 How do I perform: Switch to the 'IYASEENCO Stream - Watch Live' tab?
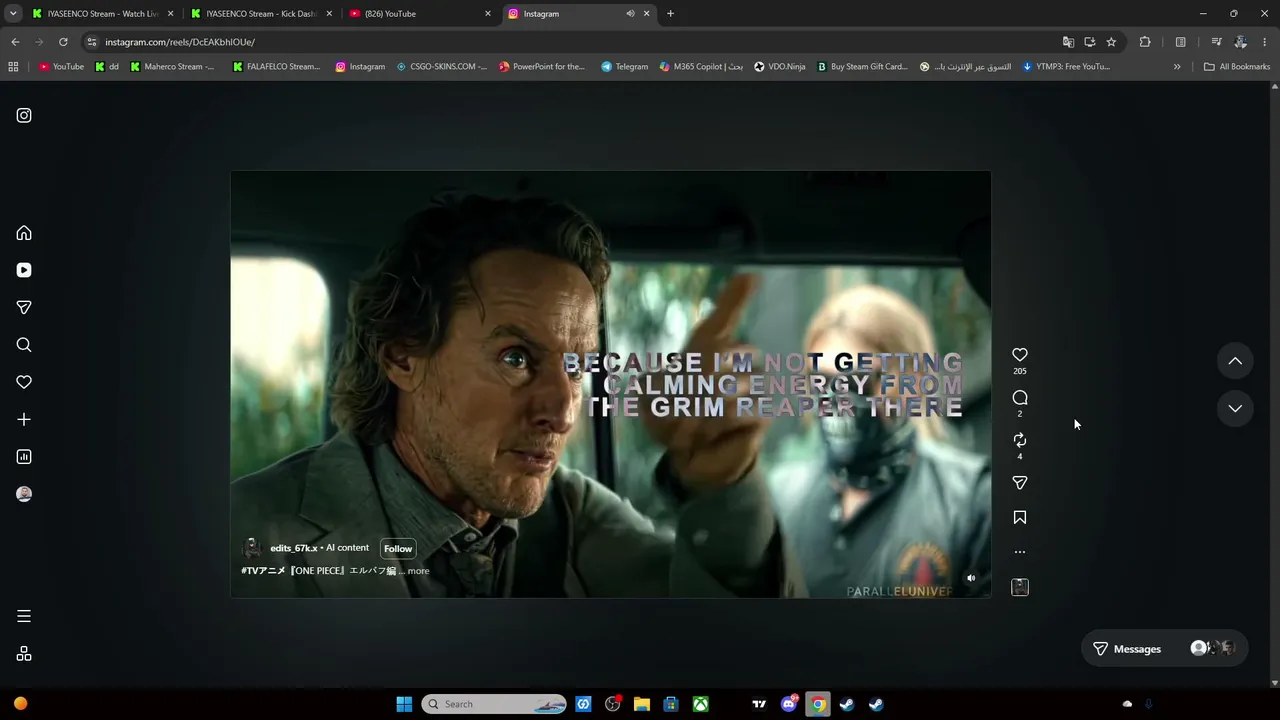click(x=102, y=14)
